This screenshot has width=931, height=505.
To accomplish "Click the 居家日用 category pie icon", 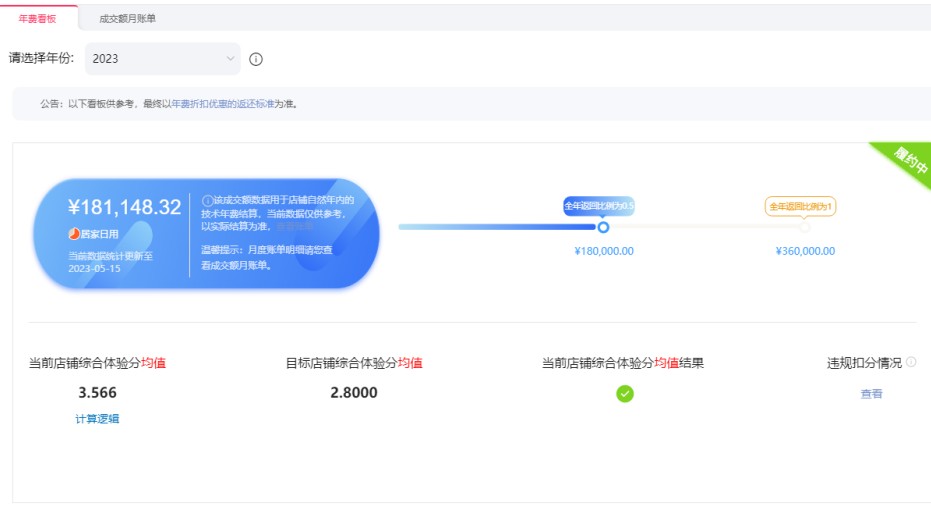I will [74, 234].
